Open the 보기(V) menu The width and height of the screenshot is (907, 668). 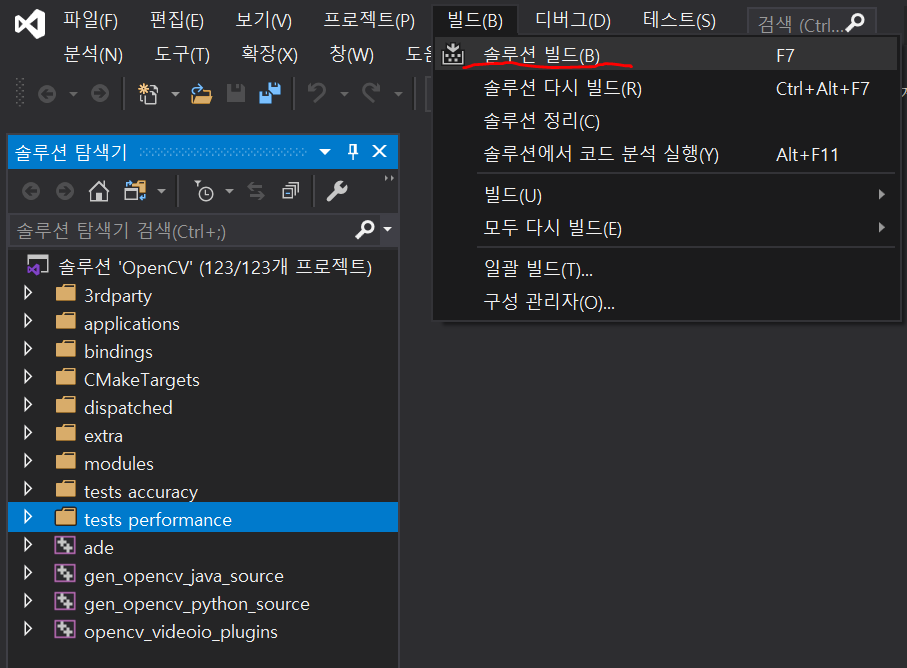click(x=264, y=21)
